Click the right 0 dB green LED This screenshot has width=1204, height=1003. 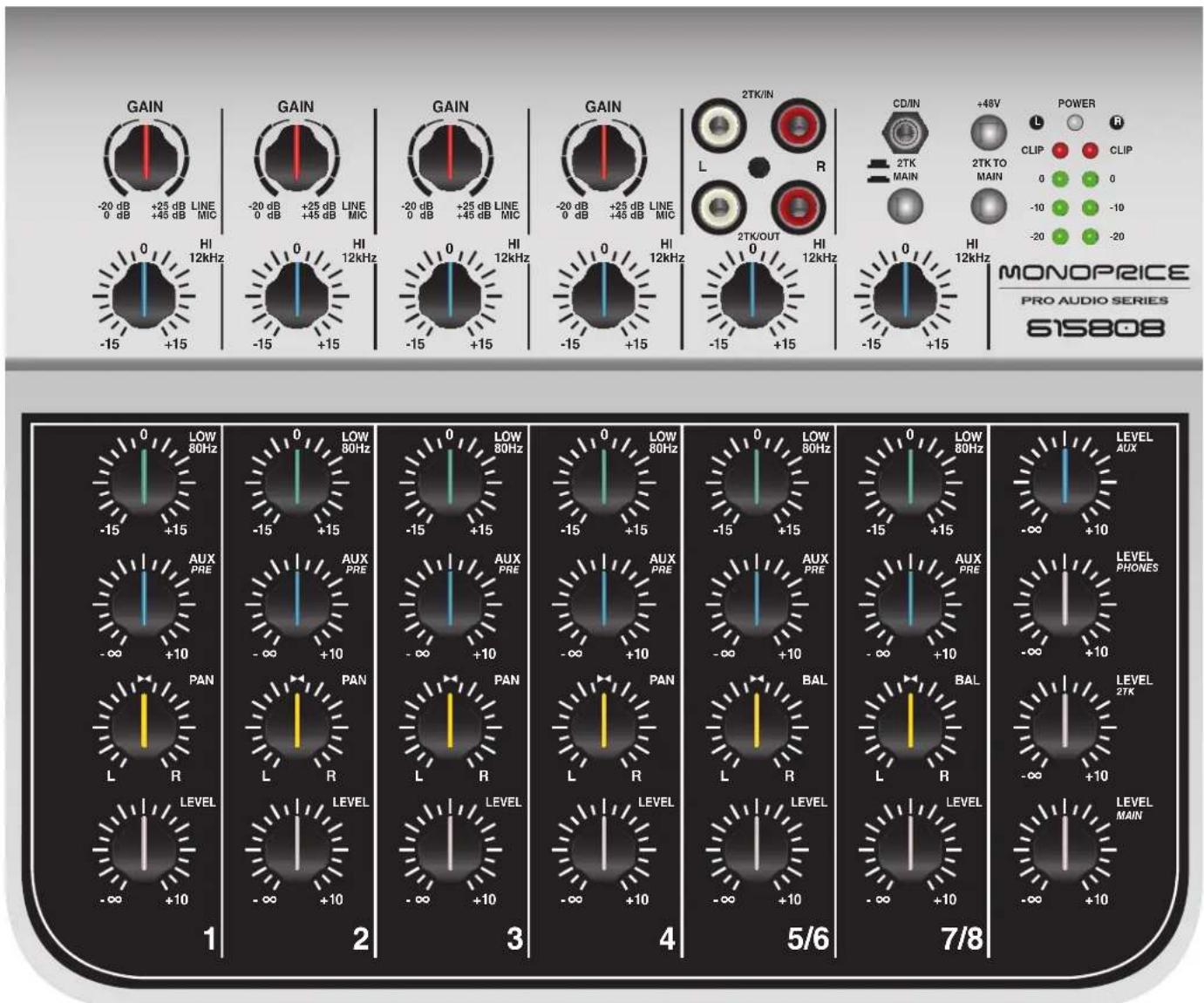(1090, 180)
